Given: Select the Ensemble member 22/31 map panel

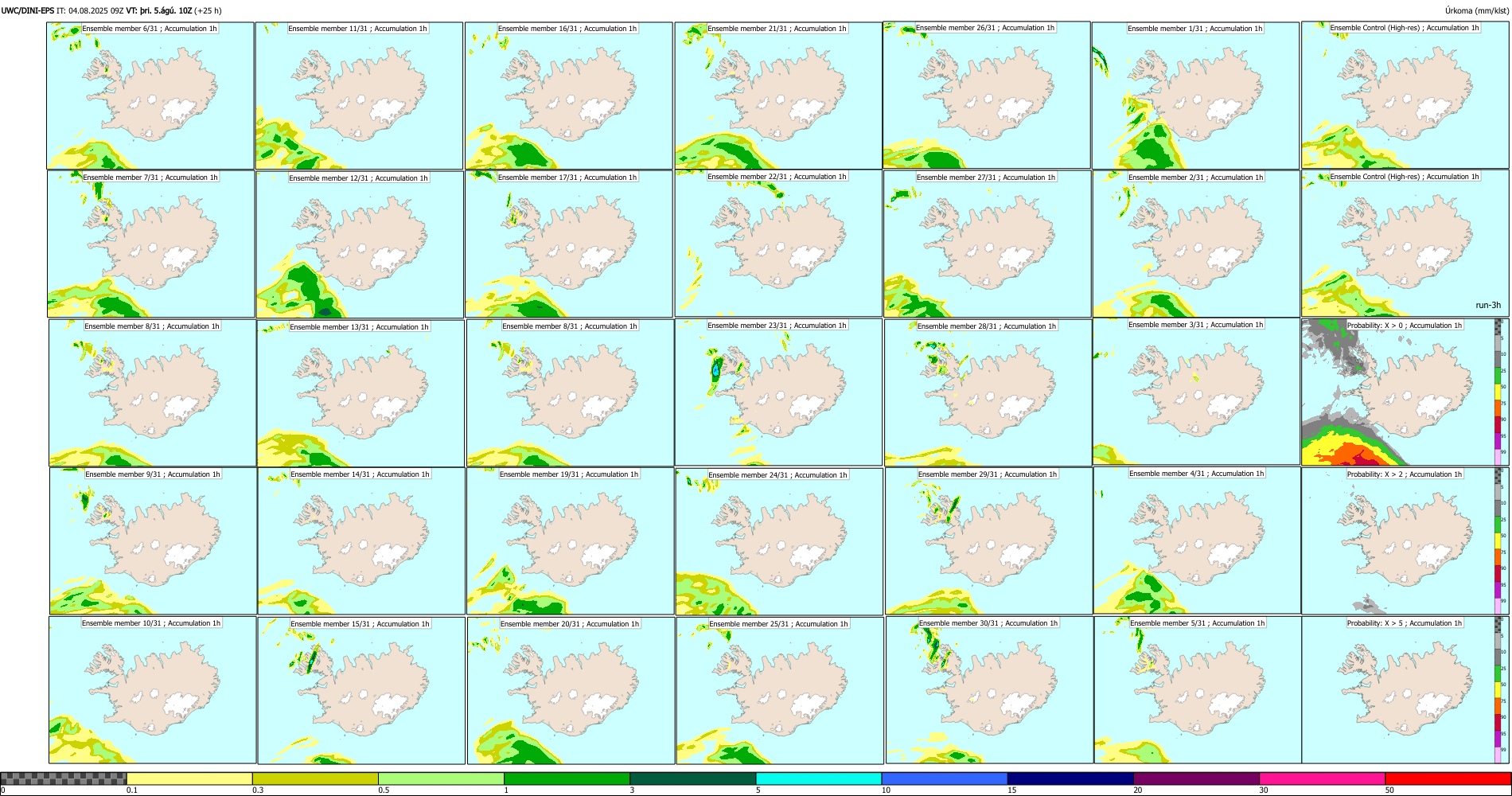Looking at the screenshot, I should 778,244.
